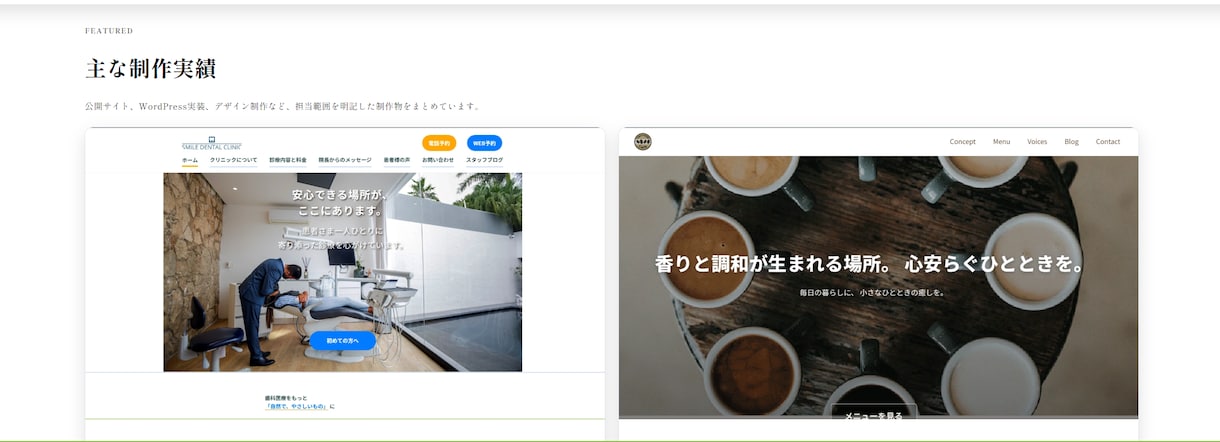Viewport: 1220px width, 442px height.
Task: Open Menu in the cafe site nav
Action: [1001, 142]
